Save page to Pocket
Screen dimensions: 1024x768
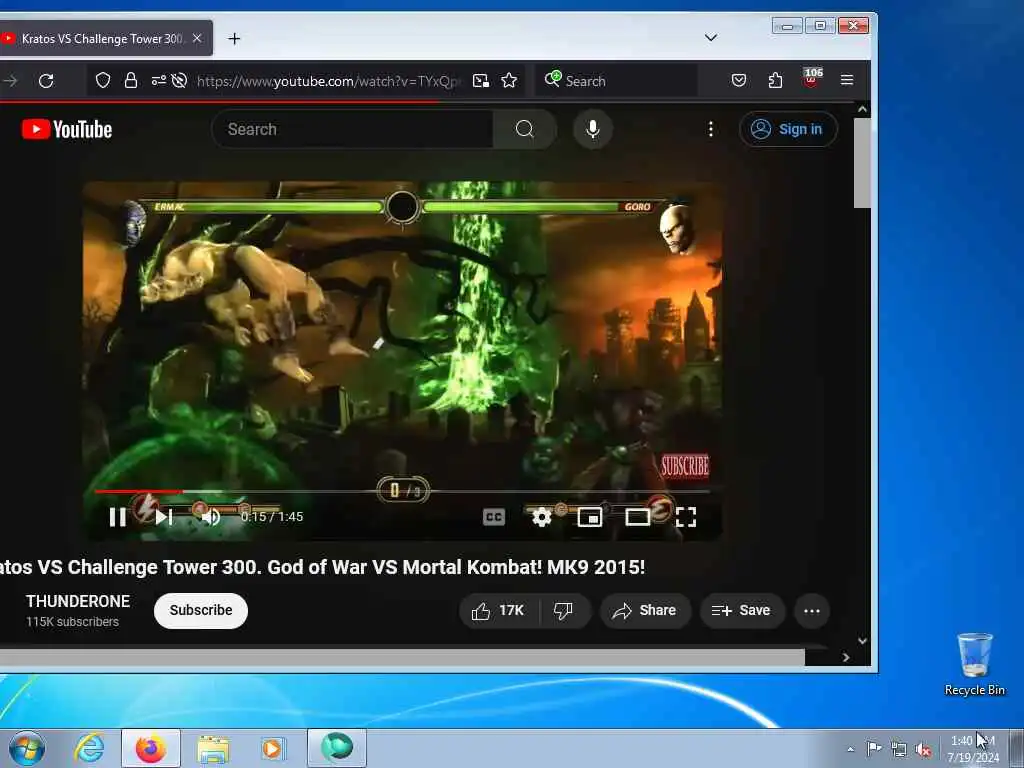(x=739, y=80)
